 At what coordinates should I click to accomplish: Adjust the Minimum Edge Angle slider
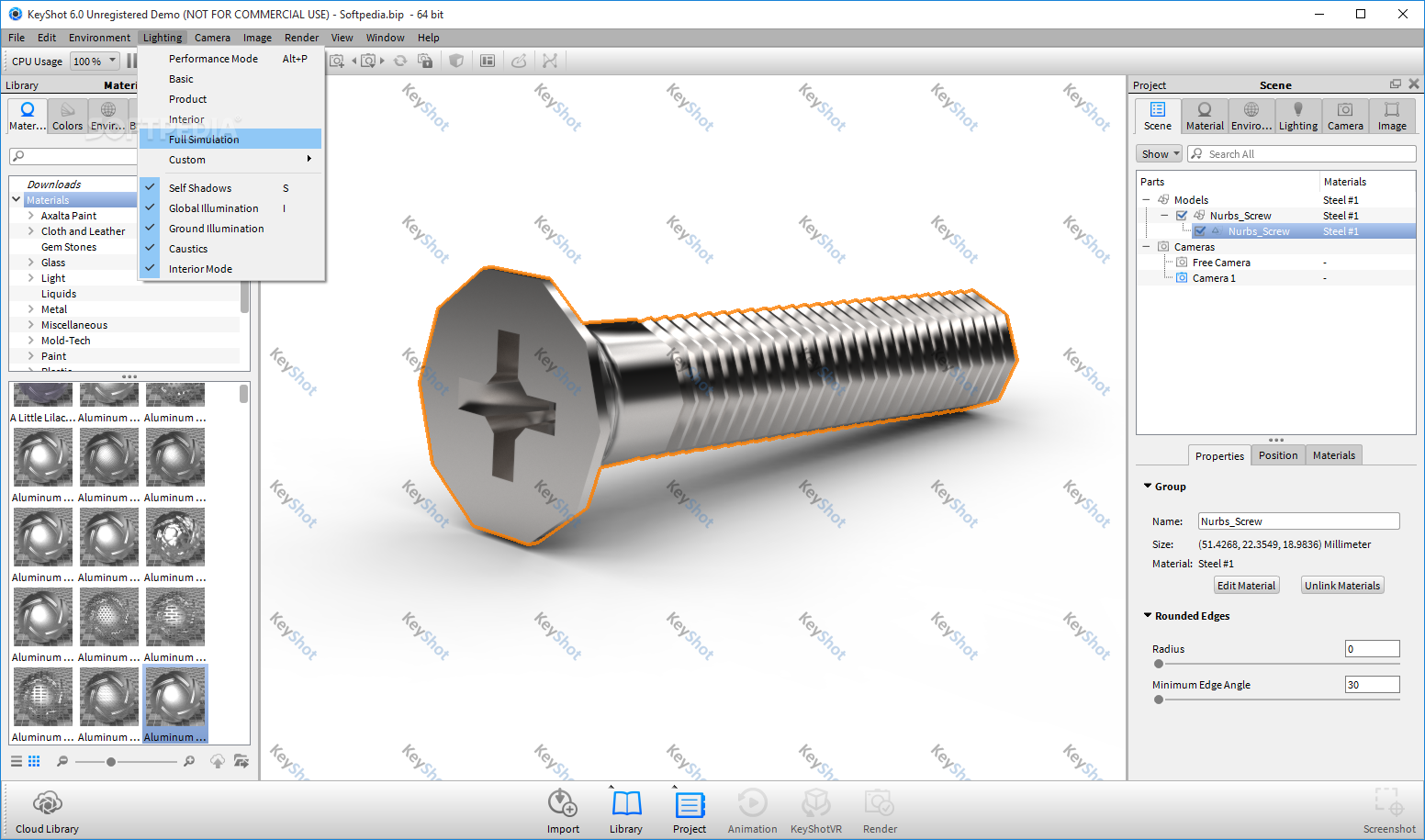(1159, 700)
